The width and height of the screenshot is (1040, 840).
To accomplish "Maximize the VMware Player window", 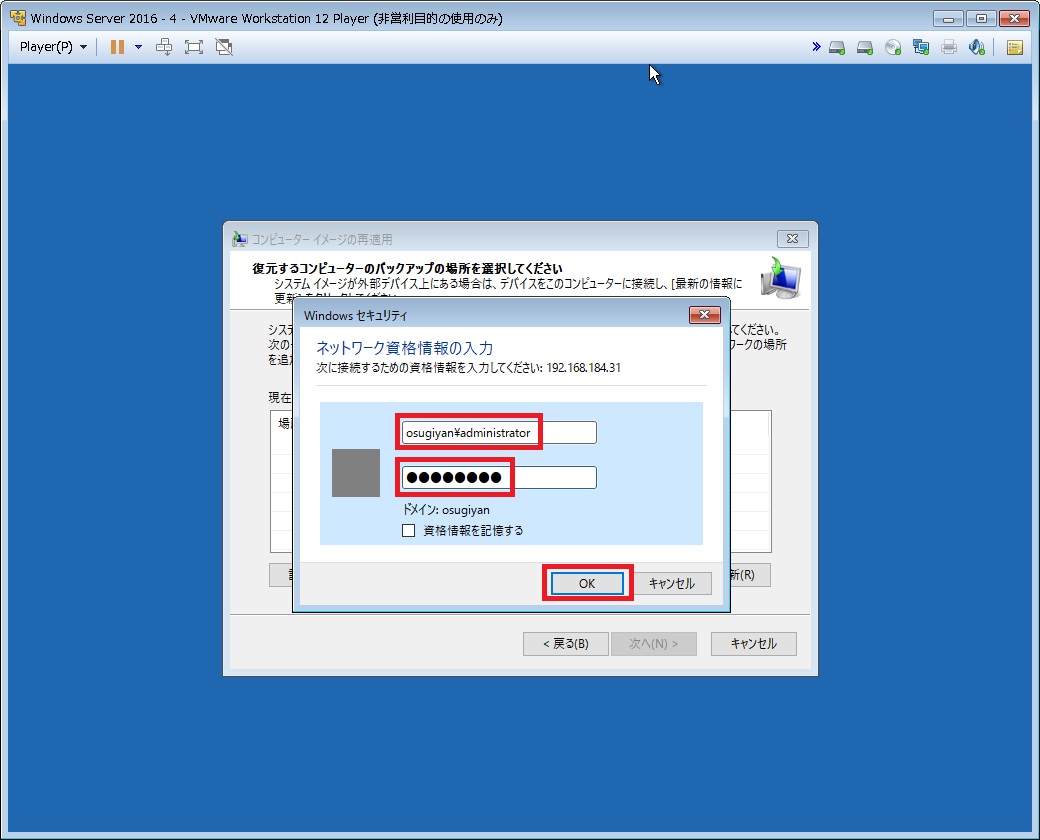I will tap(981, 19).
